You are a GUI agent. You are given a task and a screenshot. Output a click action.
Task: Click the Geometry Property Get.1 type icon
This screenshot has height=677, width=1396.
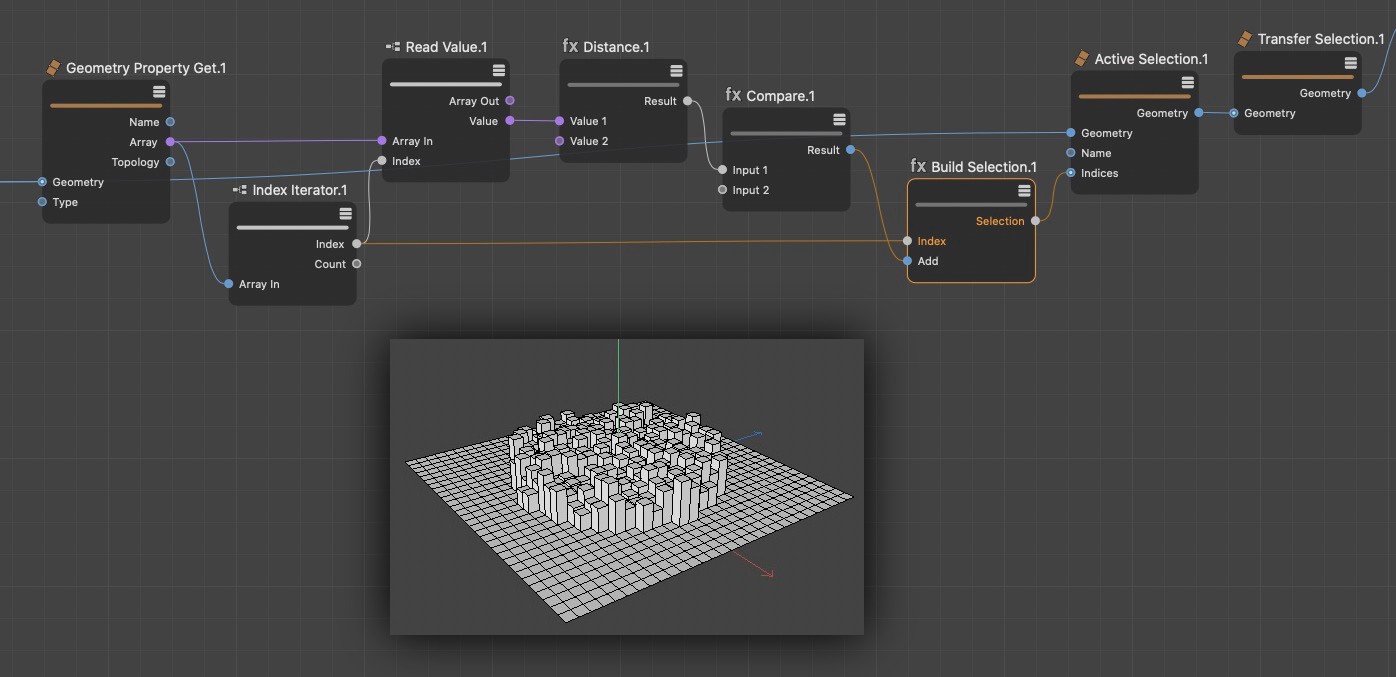tap(54, 68)
